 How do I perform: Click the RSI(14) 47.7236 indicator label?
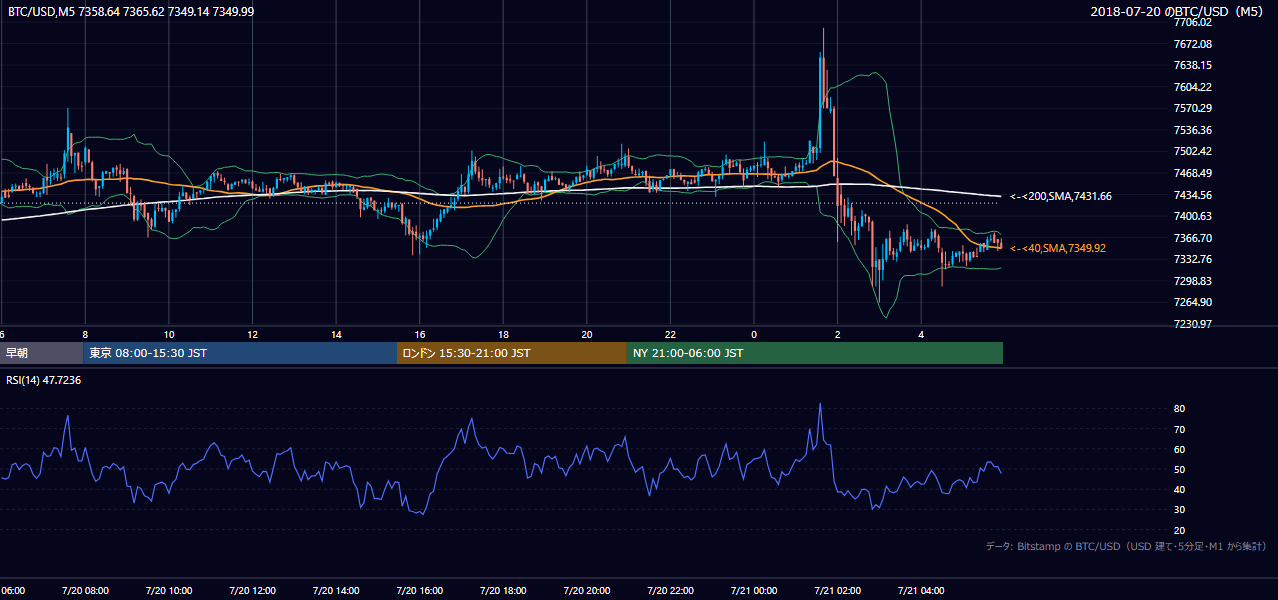(43, 380)
